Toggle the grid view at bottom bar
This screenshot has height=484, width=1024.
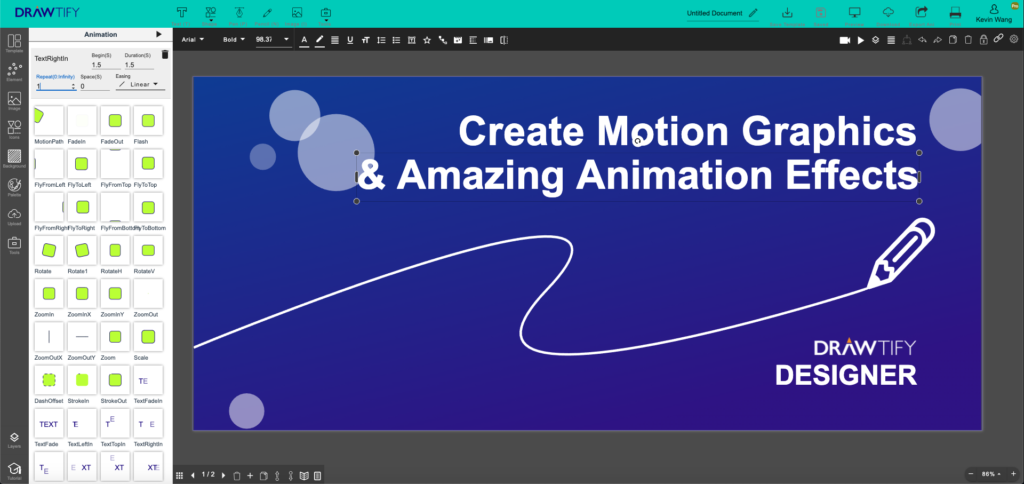pos(180,475)
